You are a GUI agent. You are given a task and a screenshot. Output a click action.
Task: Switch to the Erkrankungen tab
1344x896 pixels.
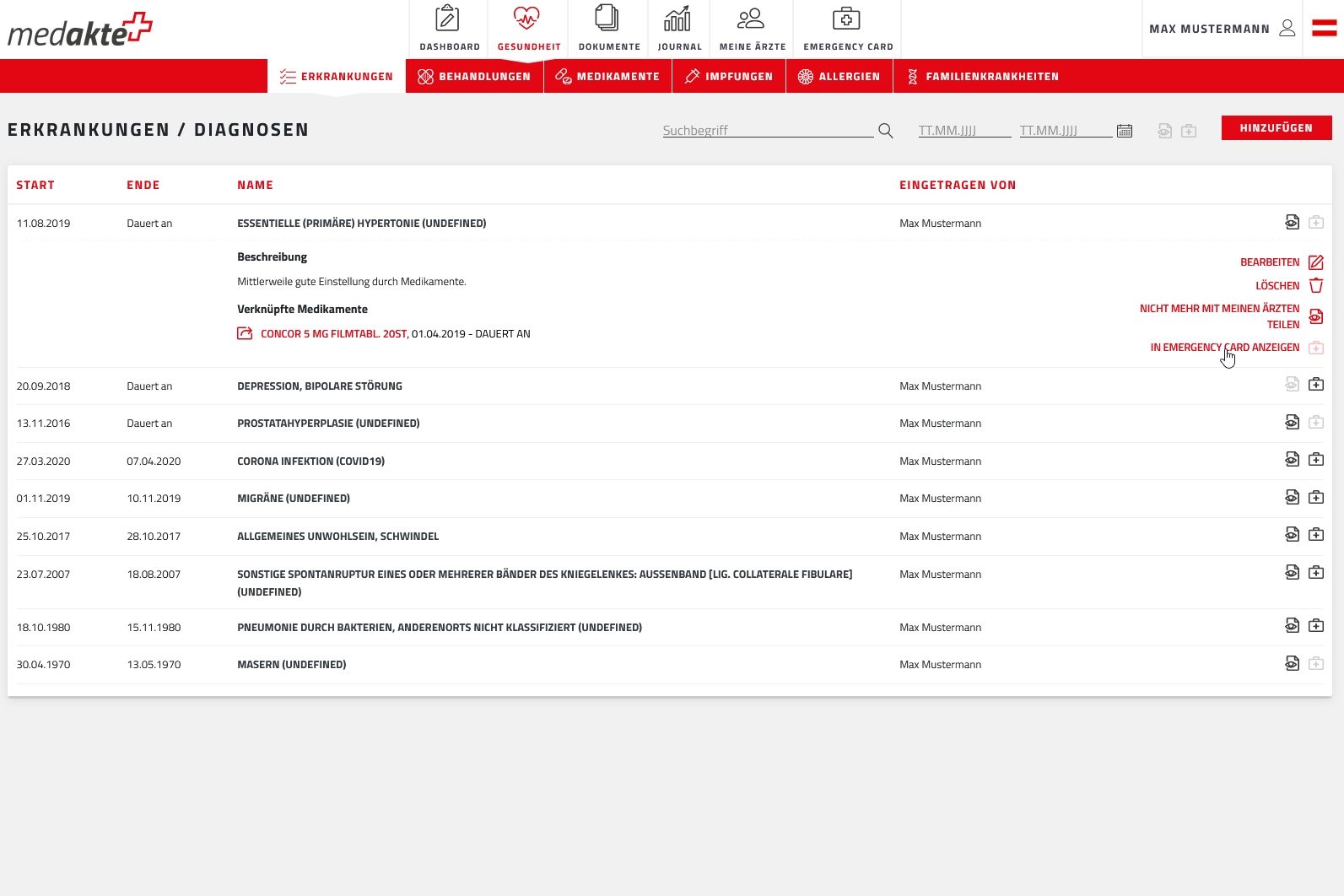pyautogui.click(x=337, y=76)
